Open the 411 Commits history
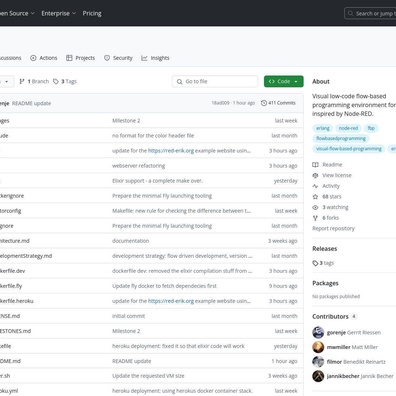Viewport: 396px width, 396px height. click(278, 103)
